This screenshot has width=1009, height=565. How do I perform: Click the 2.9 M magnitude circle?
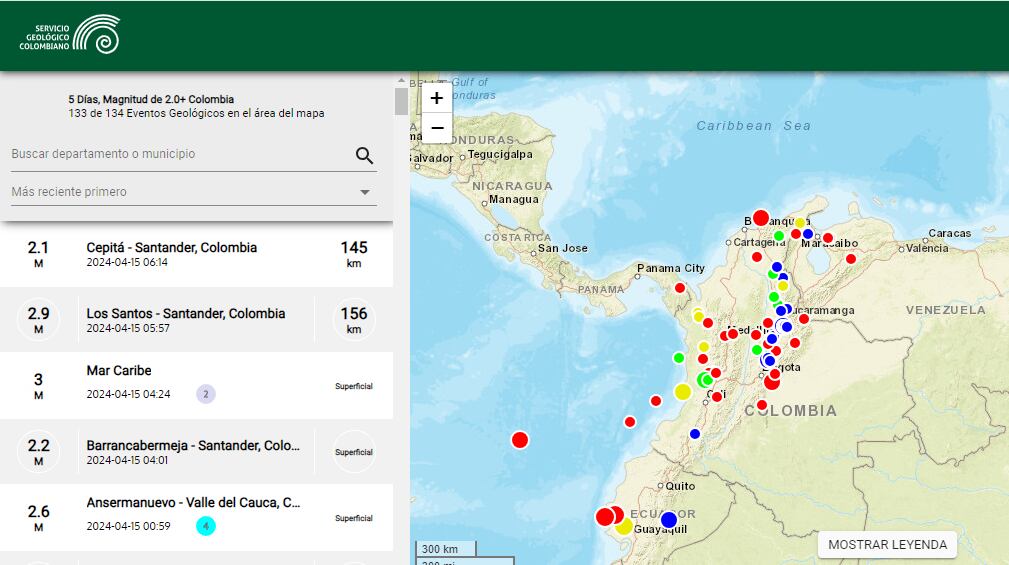38,320
